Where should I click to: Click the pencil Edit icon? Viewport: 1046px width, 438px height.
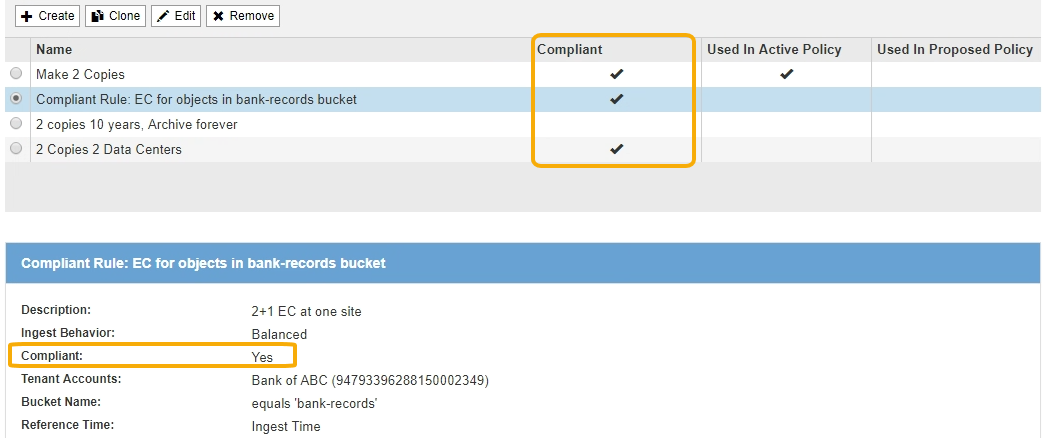tap(163, 16)
